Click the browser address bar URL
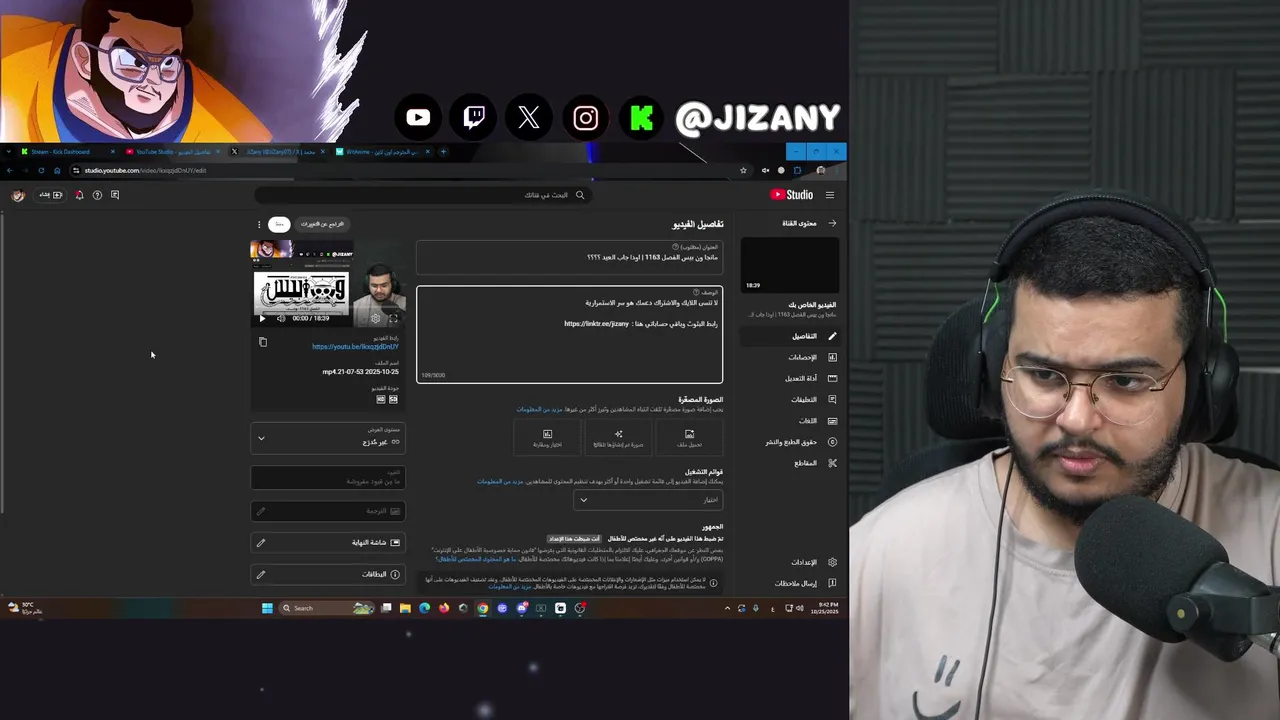Image resolution: width=1280 pixels, height=720 pixels. 145,171
